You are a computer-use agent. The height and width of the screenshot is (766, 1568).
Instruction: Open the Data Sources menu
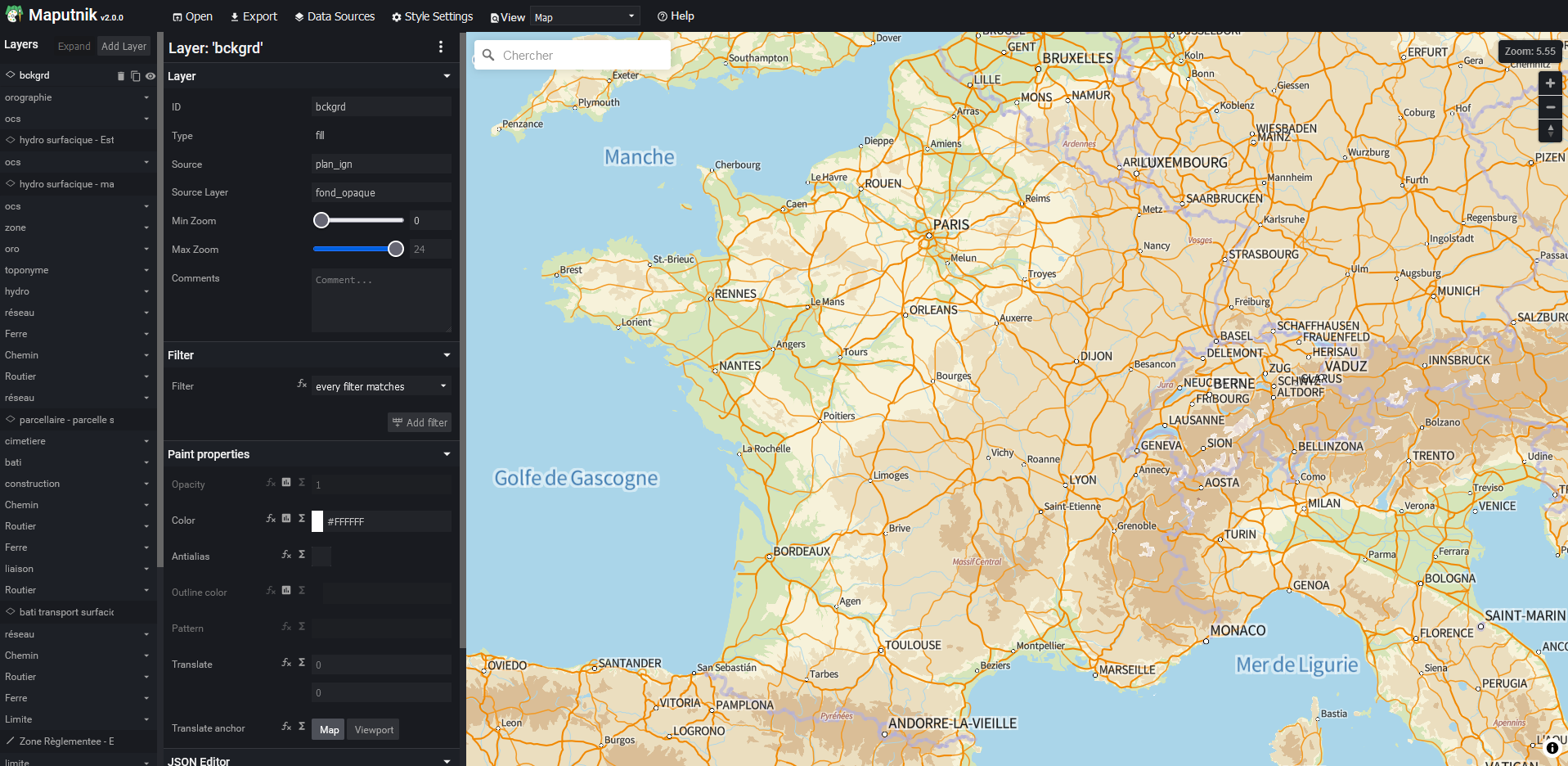pyautogui.click(x=335, y=16)
